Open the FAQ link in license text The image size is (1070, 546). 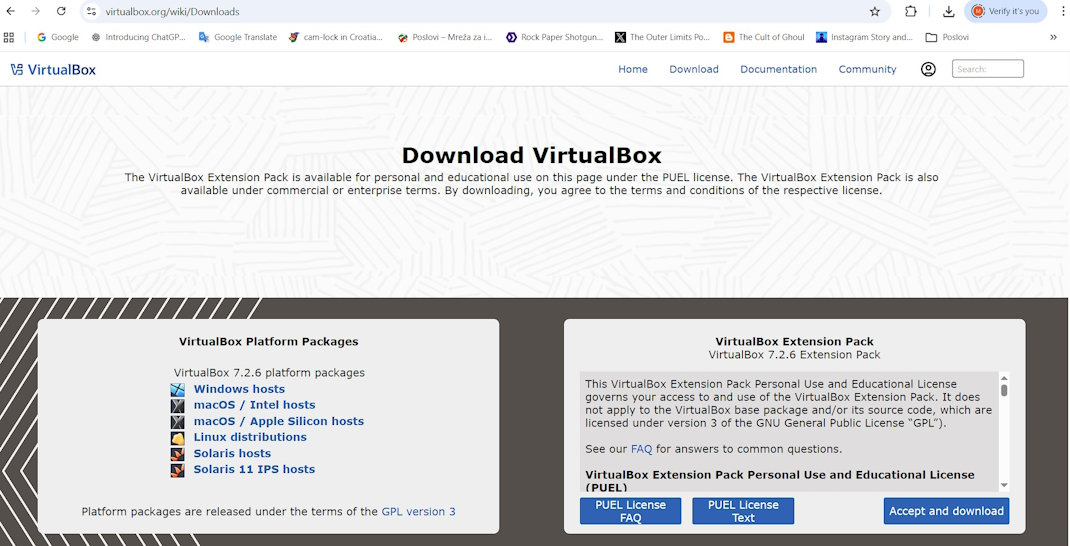641,449
